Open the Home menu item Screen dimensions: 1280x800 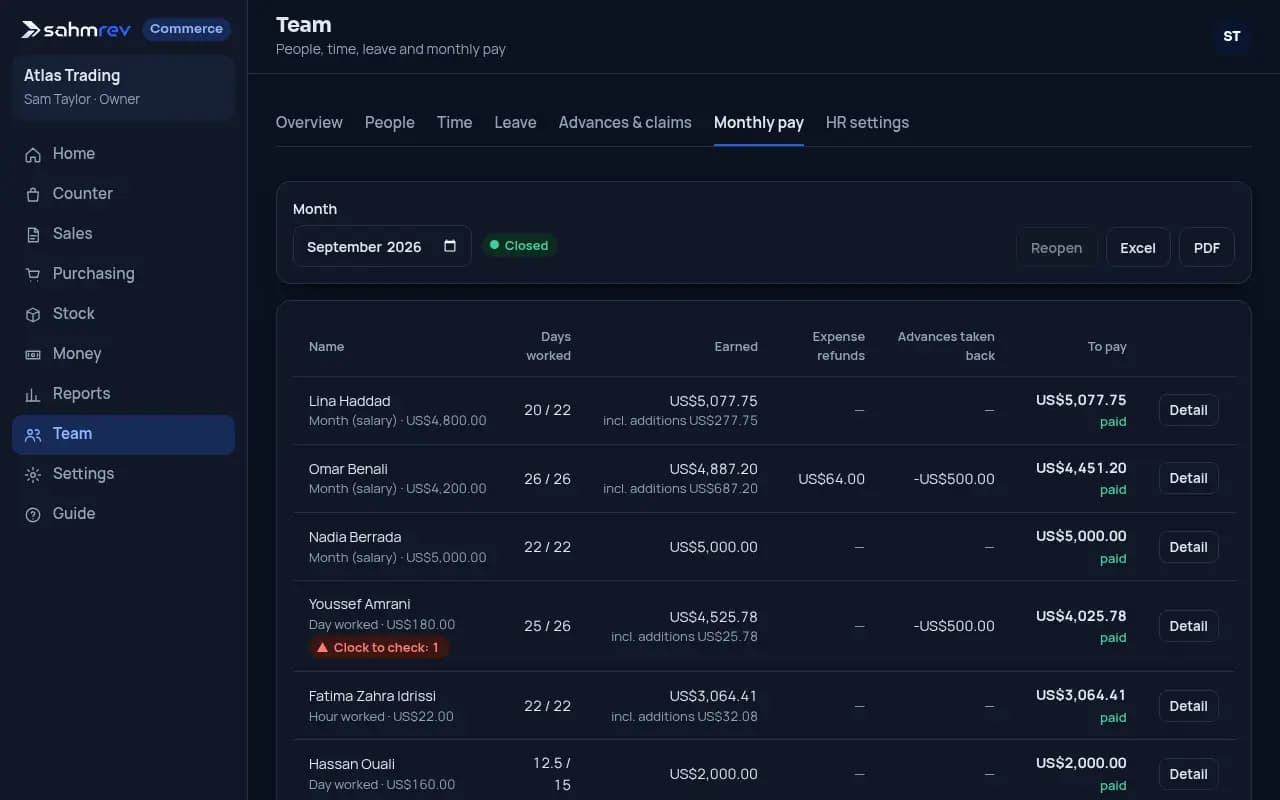pyautogui.click(x=123, y=154)
